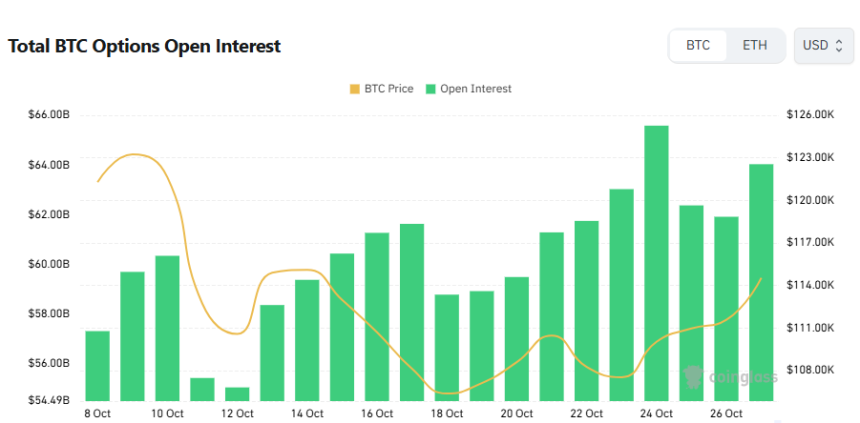
Task: Toggle BTC Price legend label
Action: 390,89
